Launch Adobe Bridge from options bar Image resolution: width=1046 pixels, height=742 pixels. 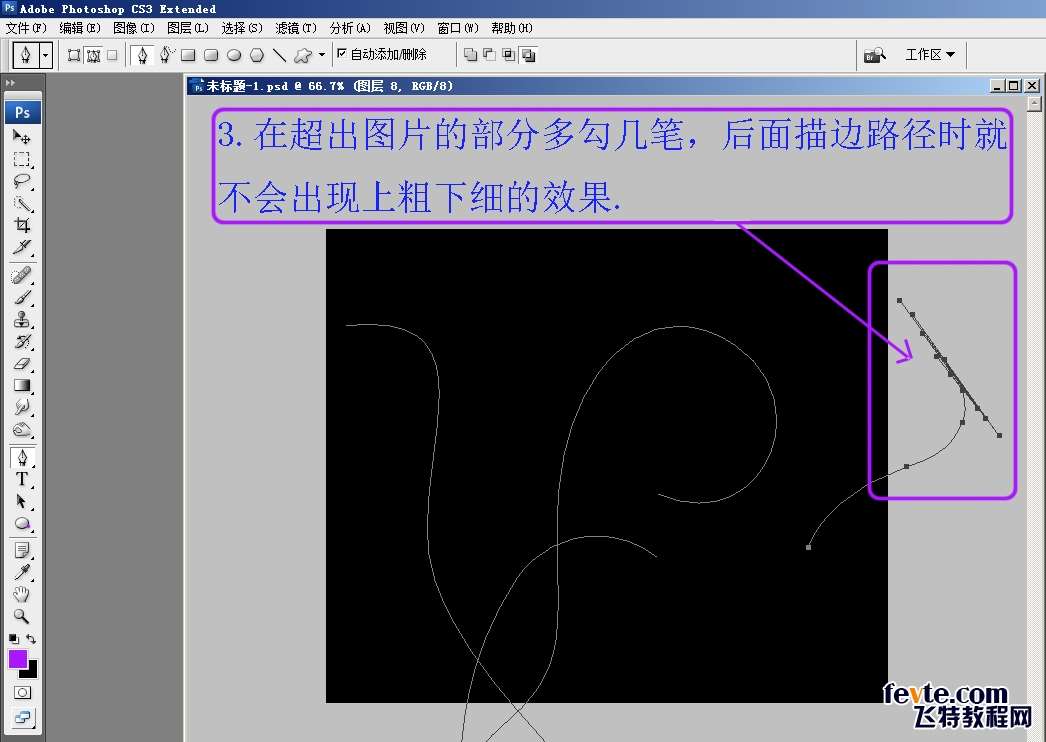pyautogui.click(x=875, y=55)
